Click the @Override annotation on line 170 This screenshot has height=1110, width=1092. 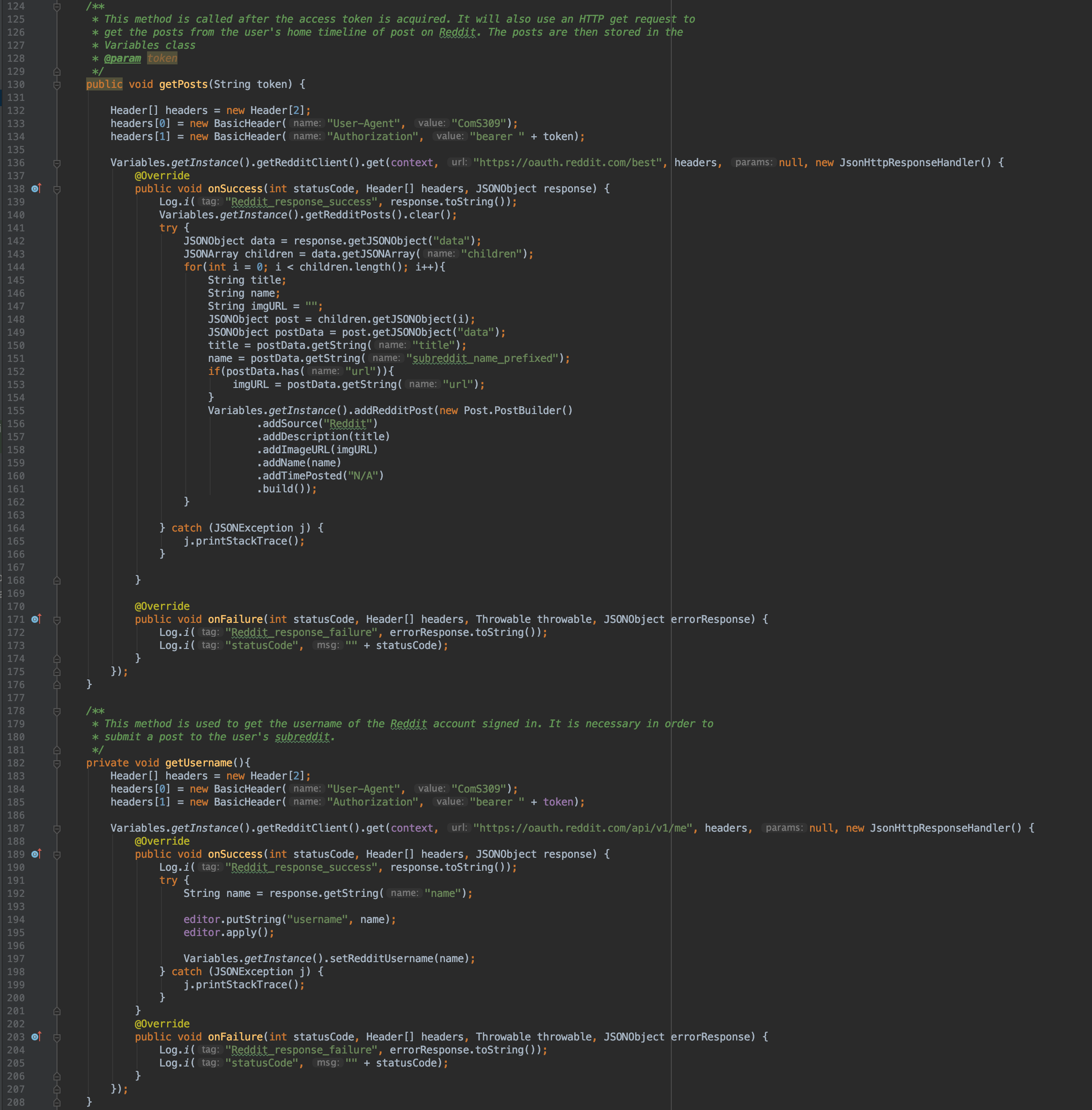coord(162,606)
